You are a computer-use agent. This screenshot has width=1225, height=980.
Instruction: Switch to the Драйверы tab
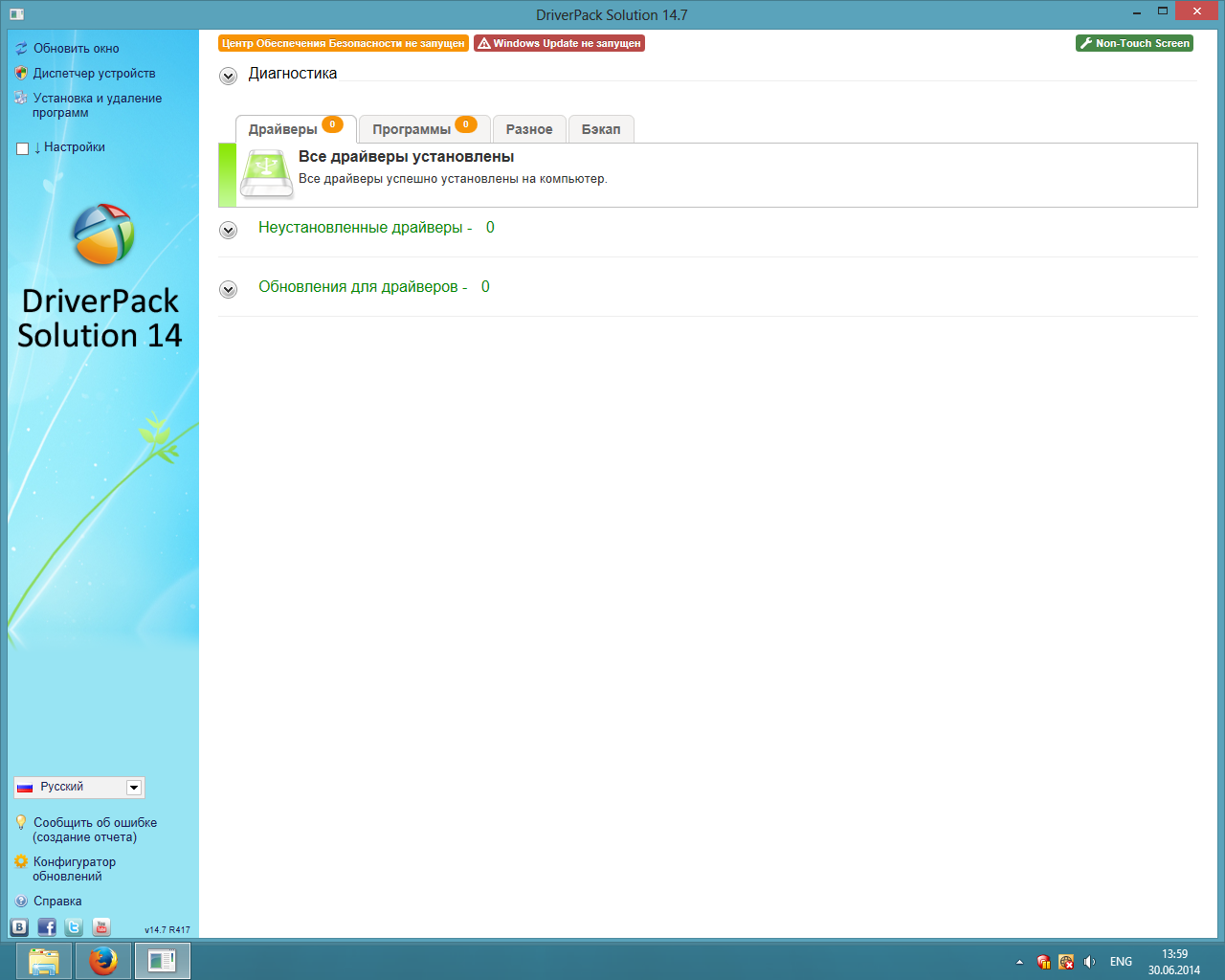[x=296, y=129]
